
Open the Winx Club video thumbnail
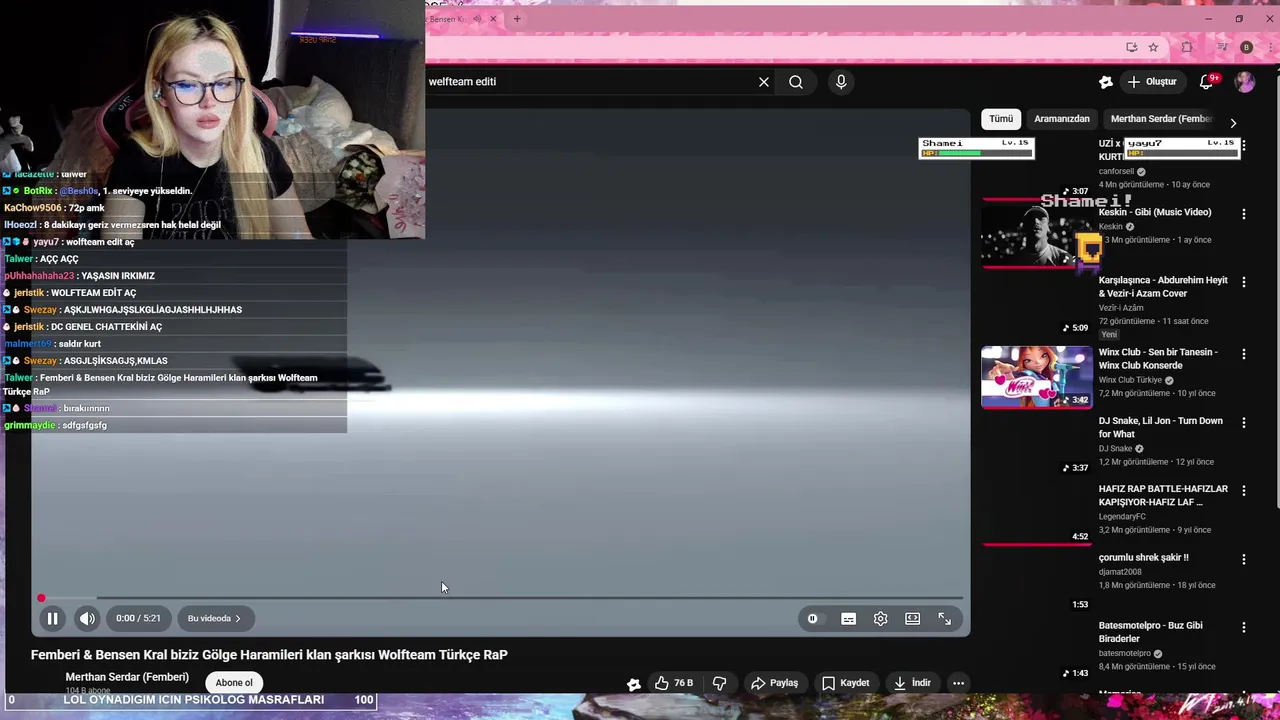(1037, 377)
